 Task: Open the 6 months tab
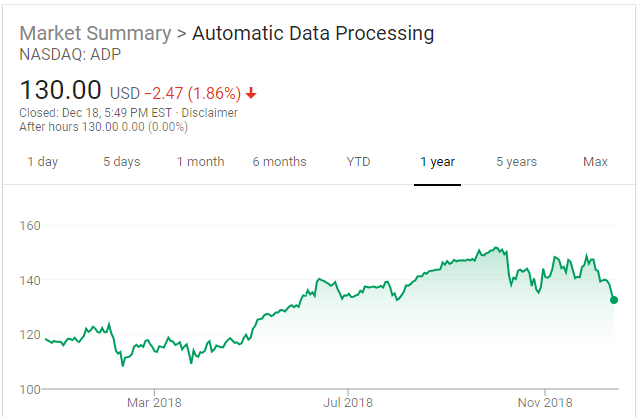point(279,162)
